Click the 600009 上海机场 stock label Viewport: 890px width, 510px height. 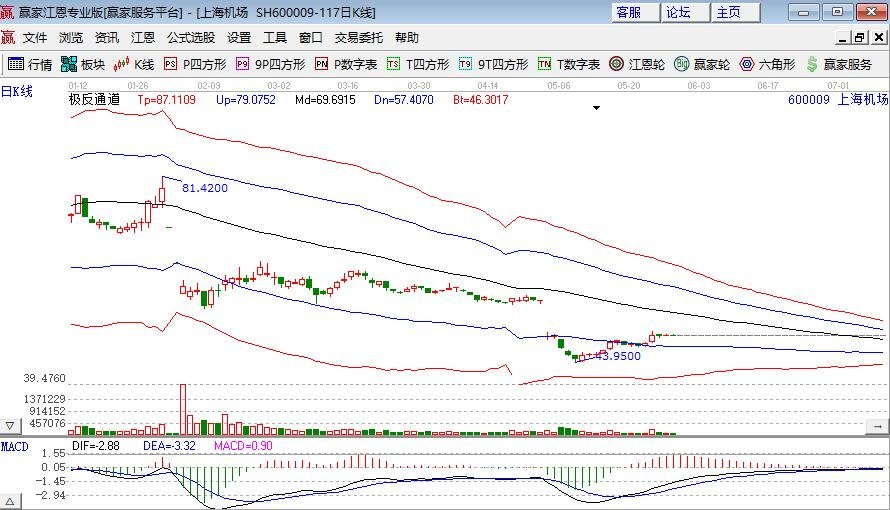pyautogui.click(x=838, y=100)
